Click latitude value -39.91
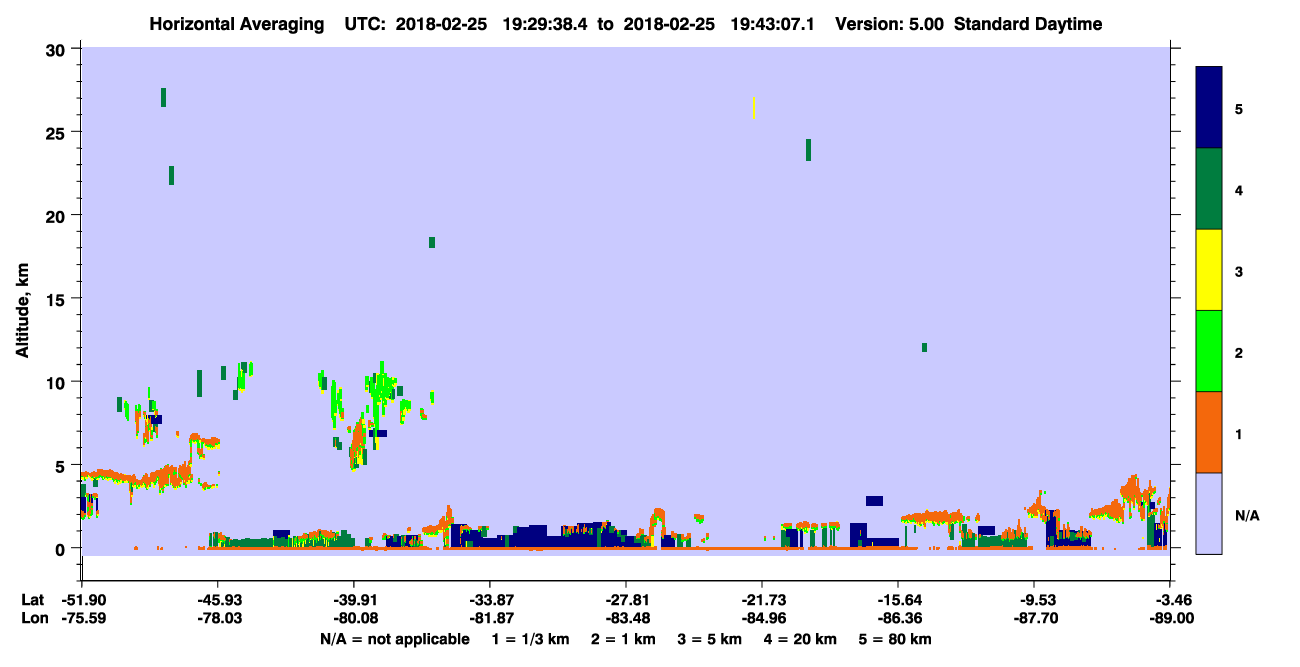The image size is (1300, 667). tap(354, 600)
